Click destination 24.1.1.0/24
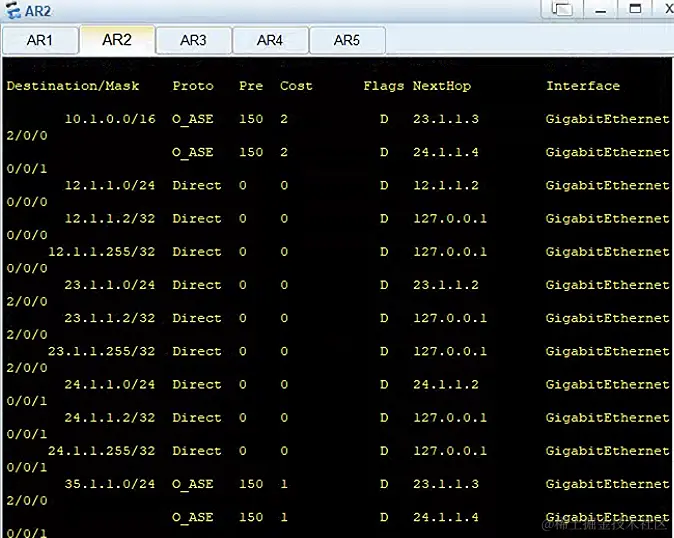This screenshot has height=538, width=674. [x=110, y=385]
